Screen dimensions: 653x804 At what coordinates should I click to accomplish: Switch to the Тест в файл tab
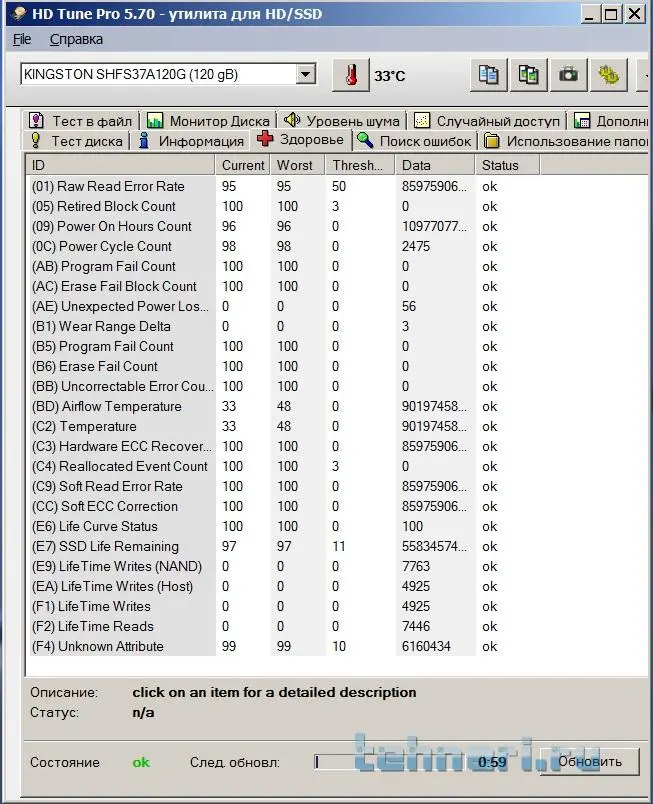click(81, 120)
